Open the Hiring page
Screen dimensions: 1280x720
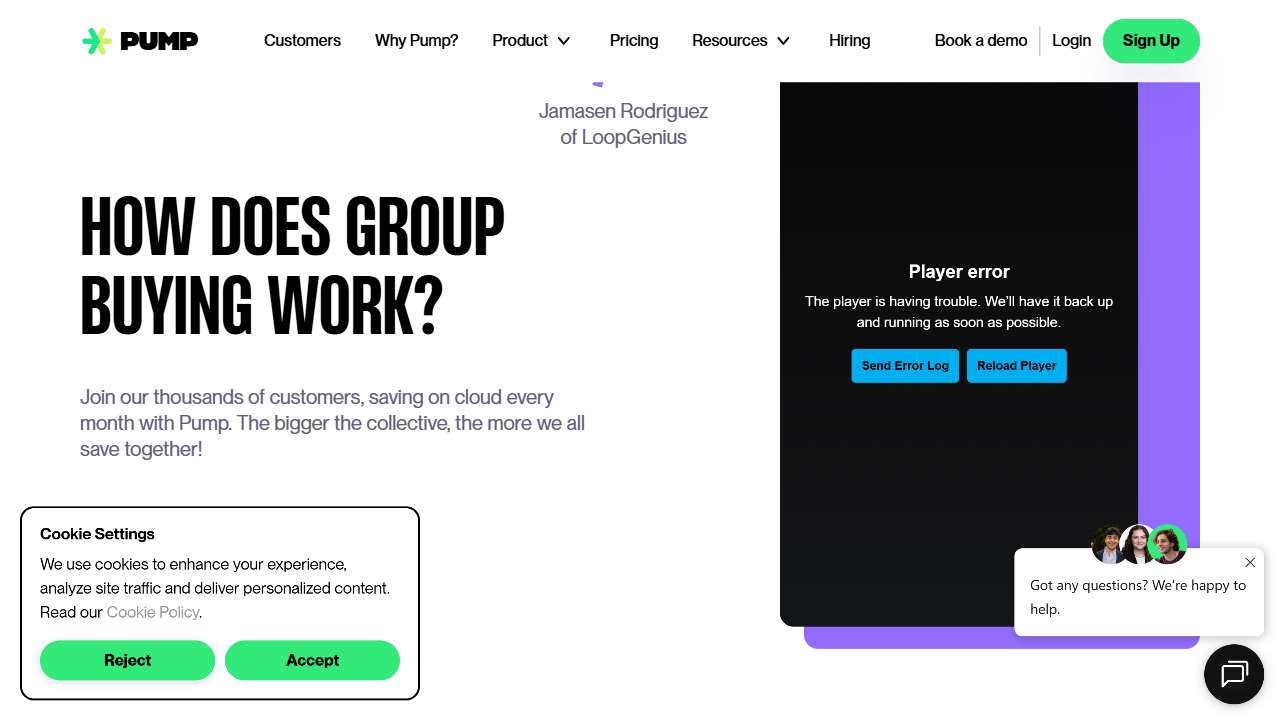click(x=849, y=41)
